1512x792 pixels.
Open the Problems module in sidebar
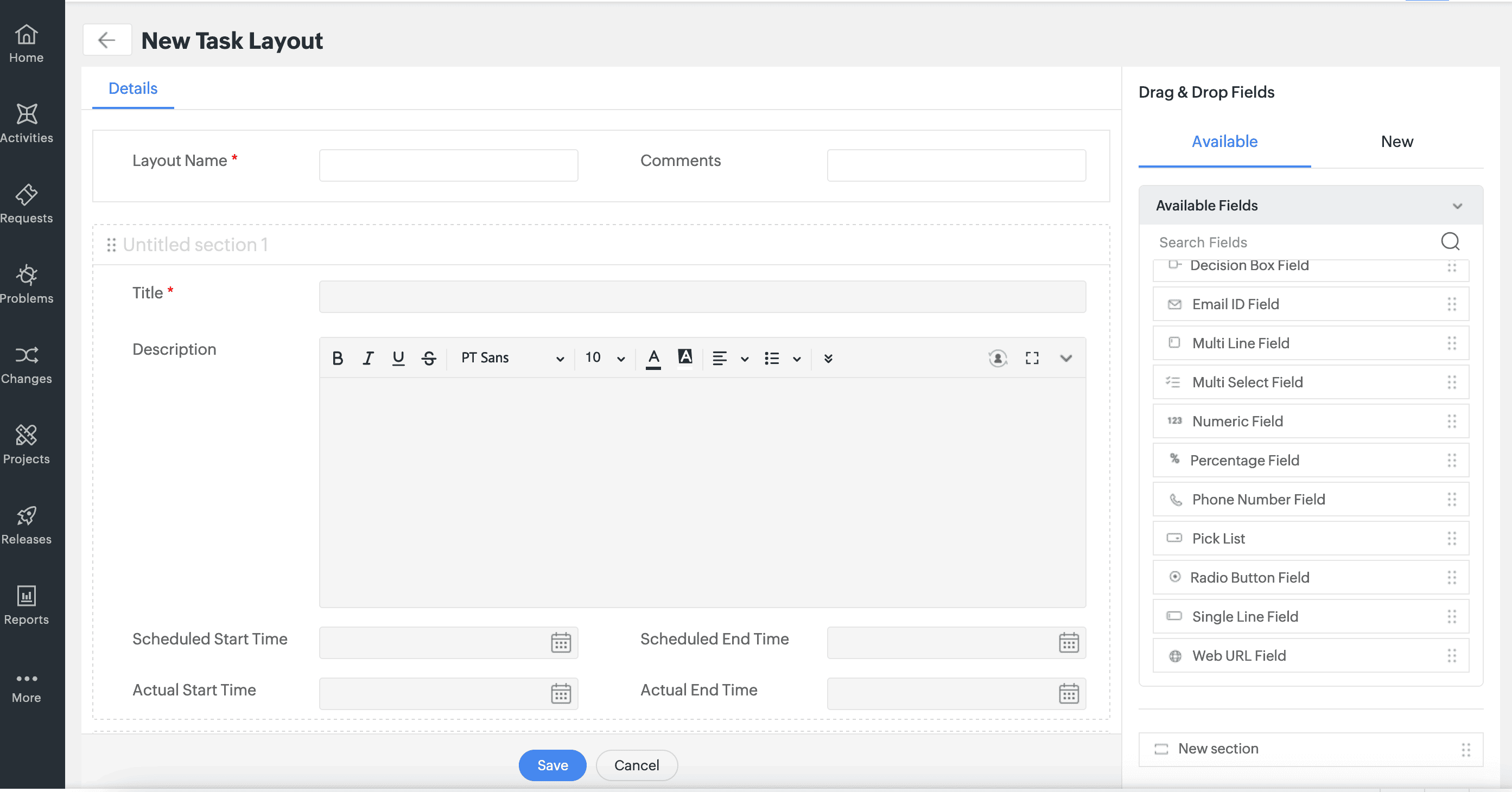pos(27,284)
